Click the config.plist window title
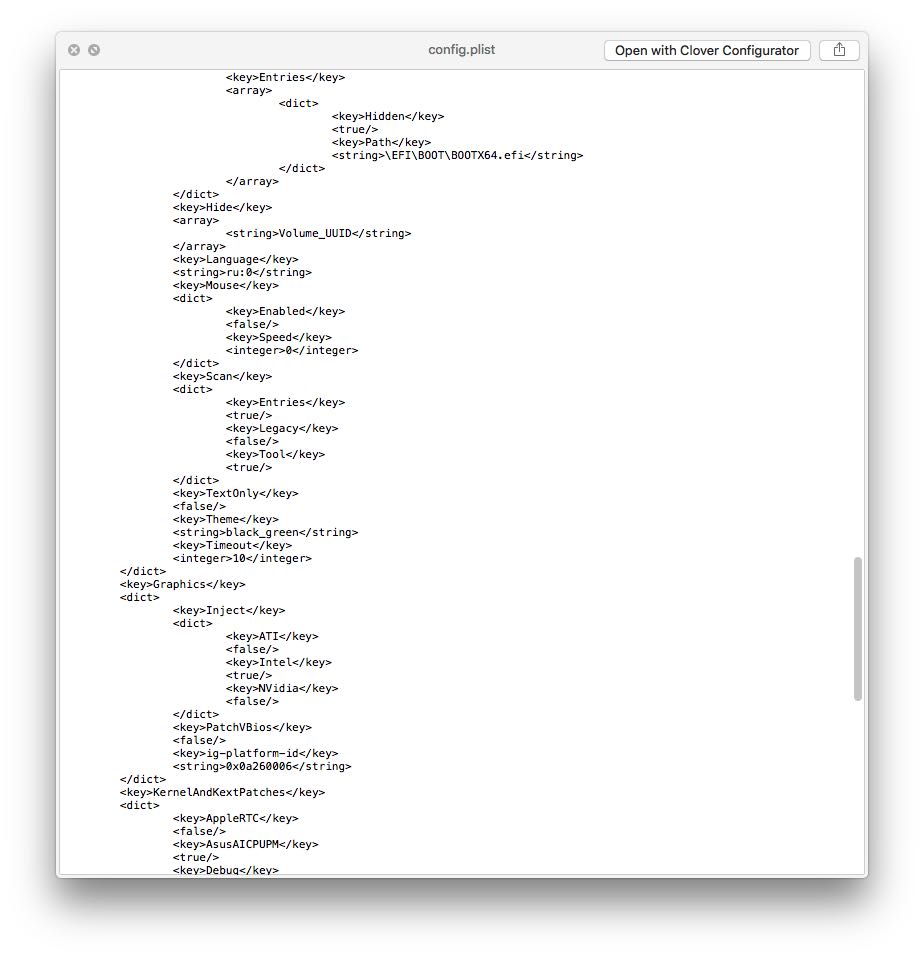The height and width of the screenshot is (958, 924). [x=461, y=49]
